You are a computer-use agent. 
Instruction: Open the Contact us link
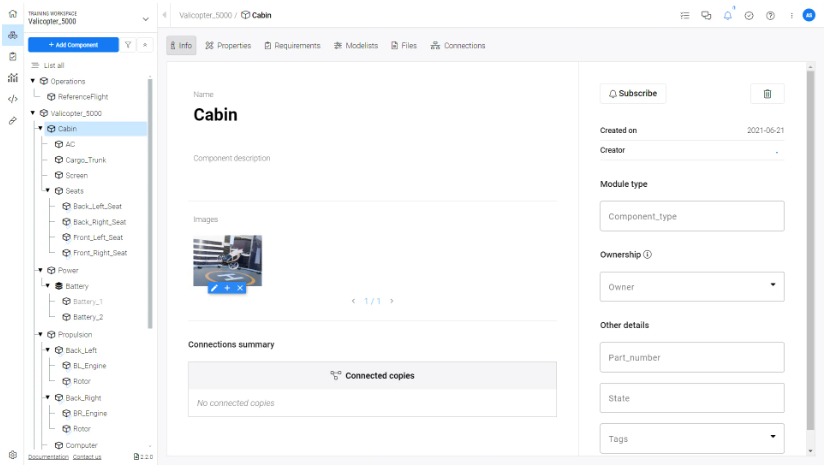point(87,457)
